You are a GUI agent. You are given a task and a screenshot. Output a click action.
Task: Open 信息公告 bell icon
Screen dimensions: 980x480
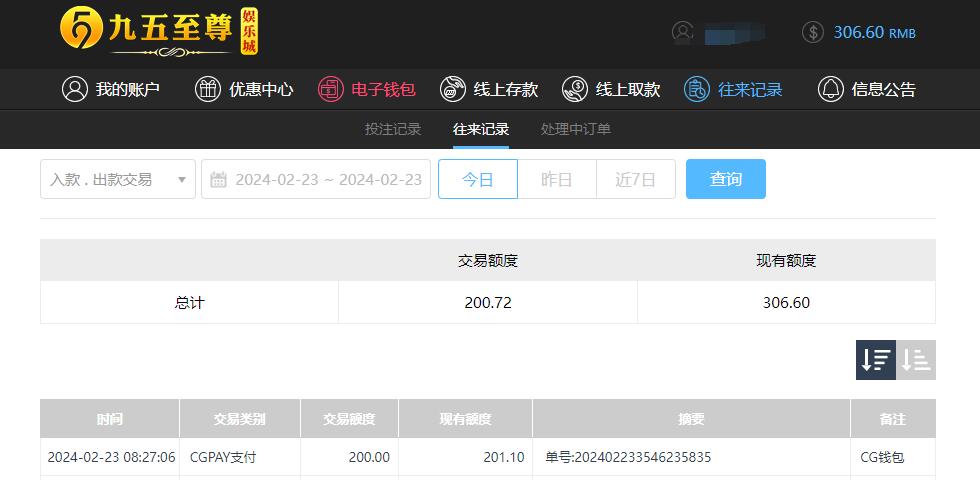pyautogui.click(x=831, y=89)
